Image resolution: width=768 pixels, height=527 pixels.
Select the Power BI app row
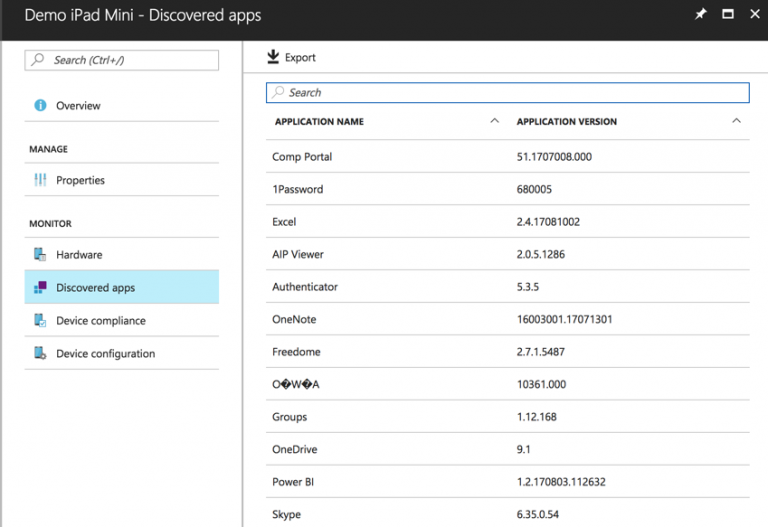pos(507,481)
